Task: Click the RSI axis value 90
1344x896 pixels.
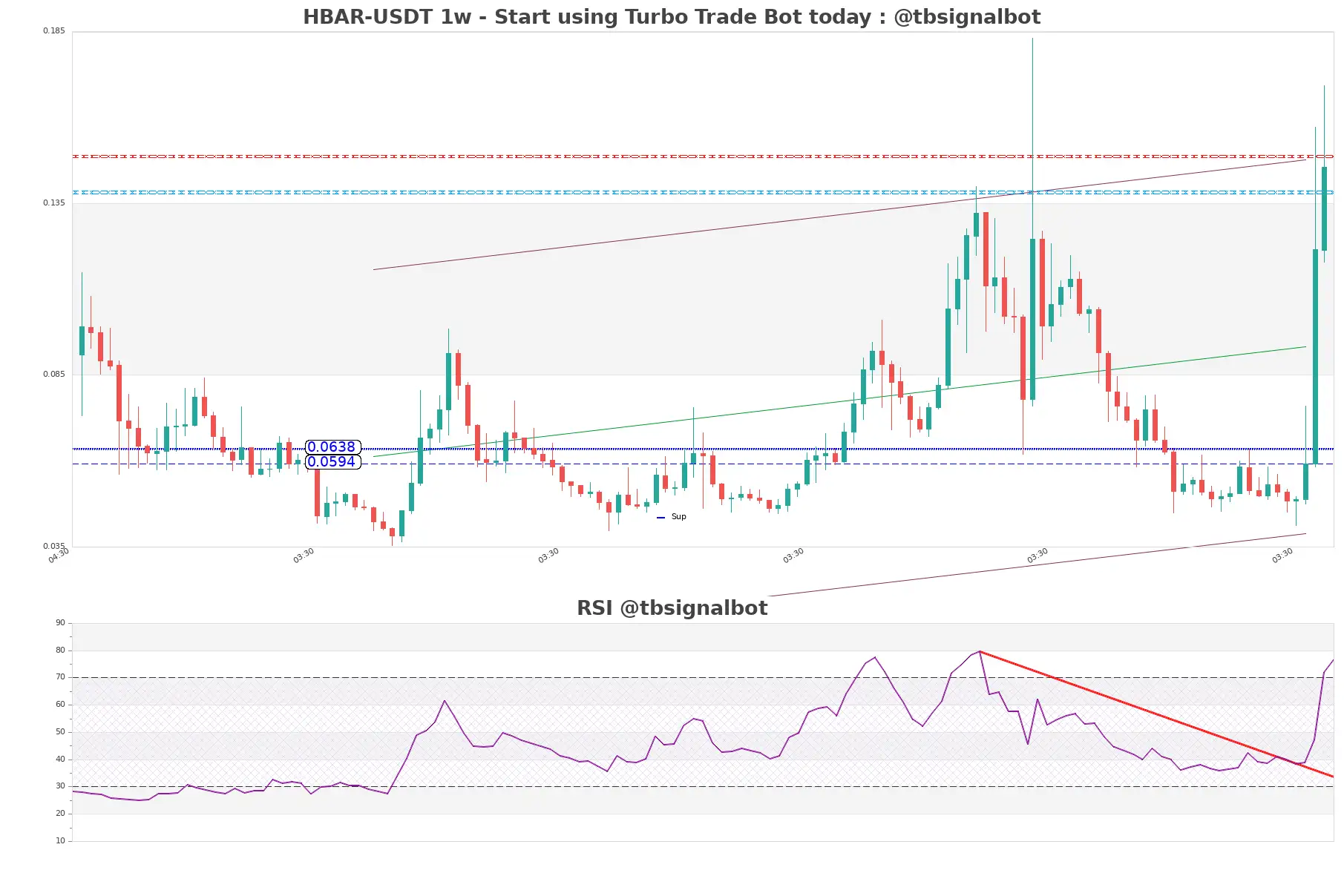Action: pos(60,622)
